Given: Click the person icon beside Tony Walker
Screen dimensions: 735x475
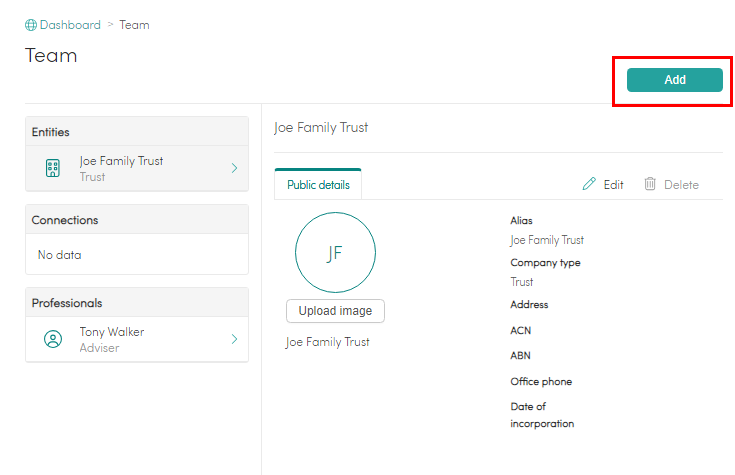Looking at the screenshot, I should (x=53, y=340).
